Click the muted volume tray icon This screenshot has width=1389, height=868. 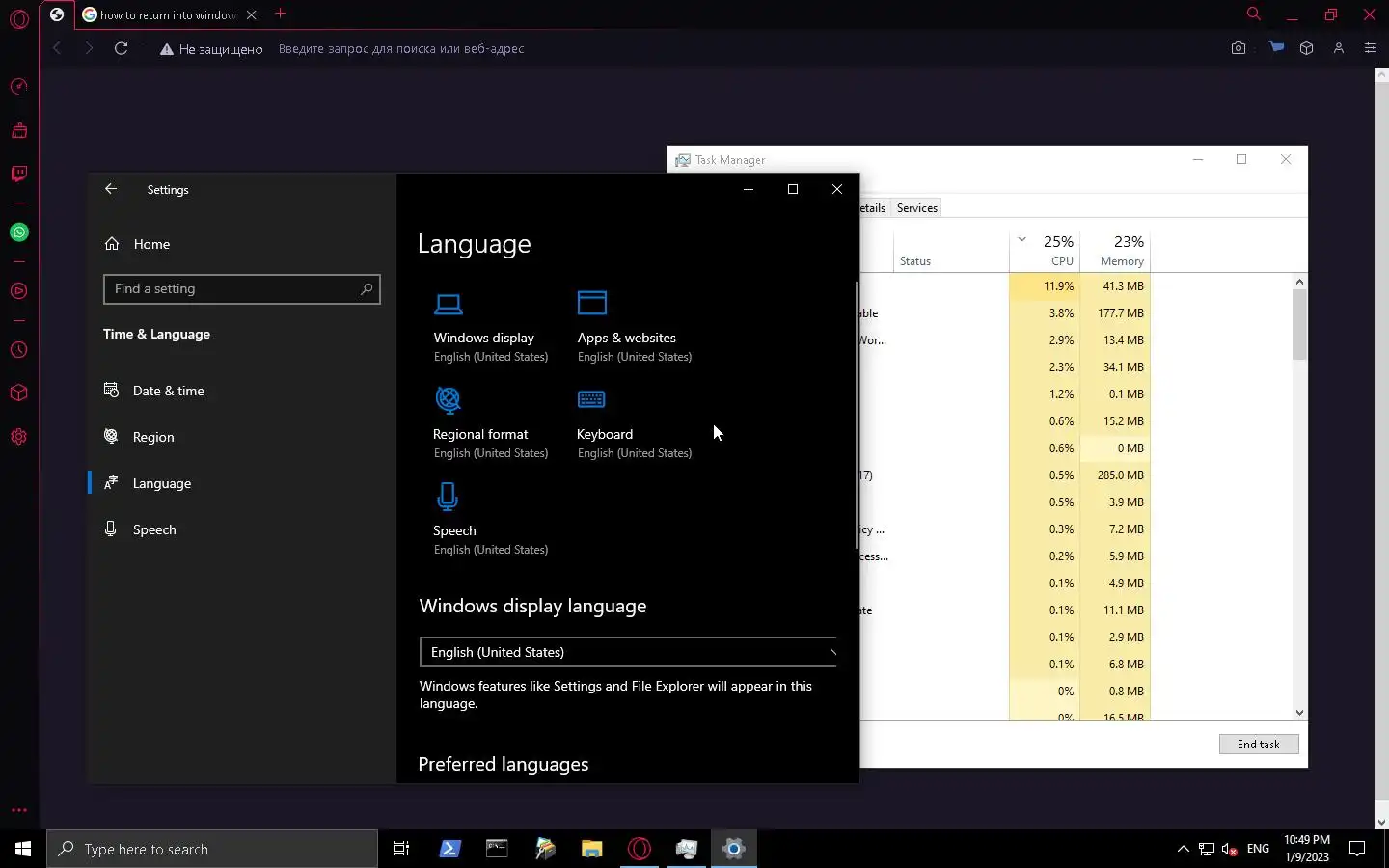1230,849
